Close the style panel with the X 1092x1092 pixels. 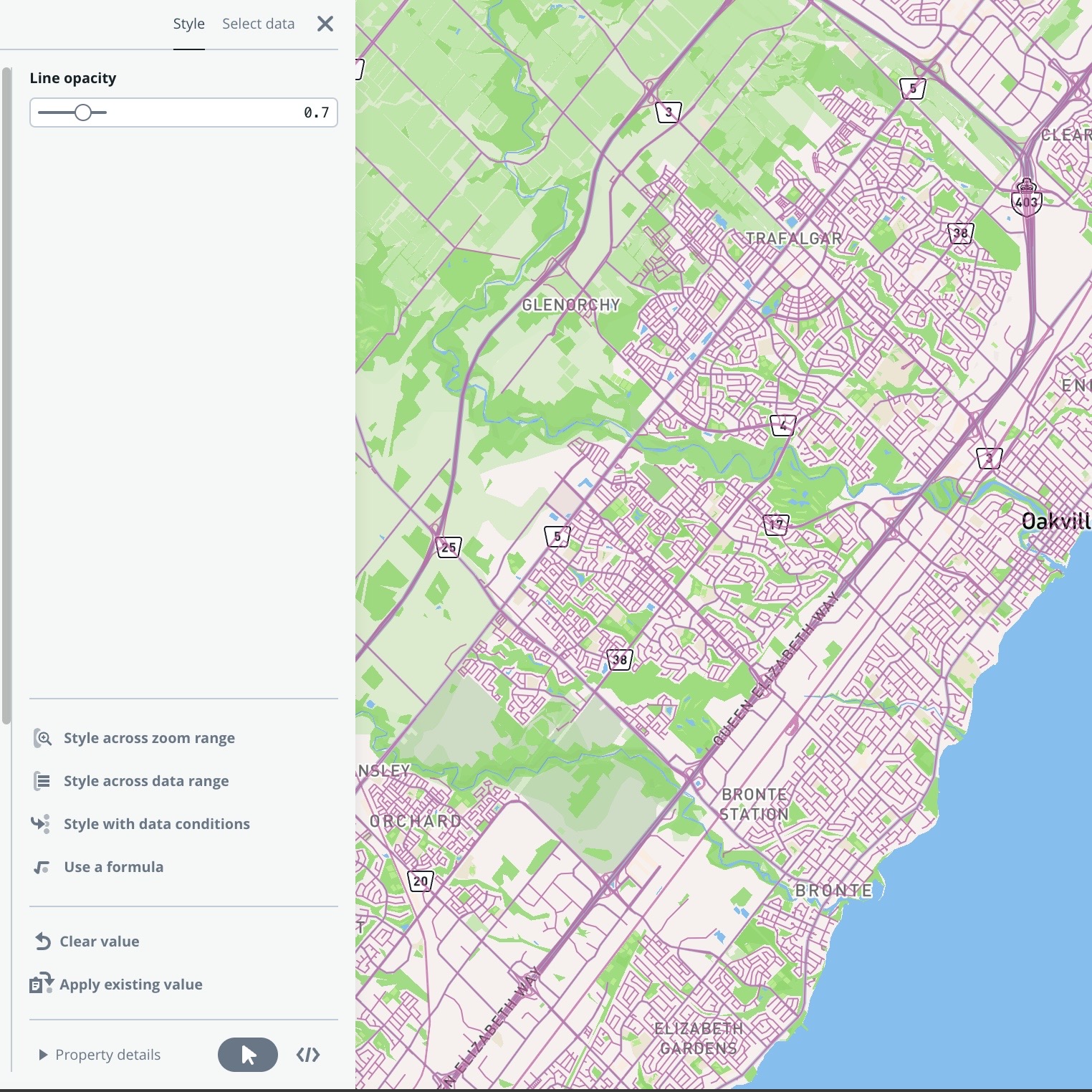325,23
